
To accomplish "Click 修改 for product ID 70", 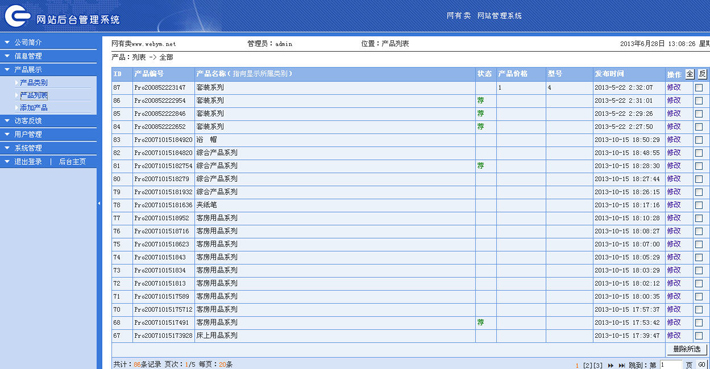I will (x=674, y=309).
